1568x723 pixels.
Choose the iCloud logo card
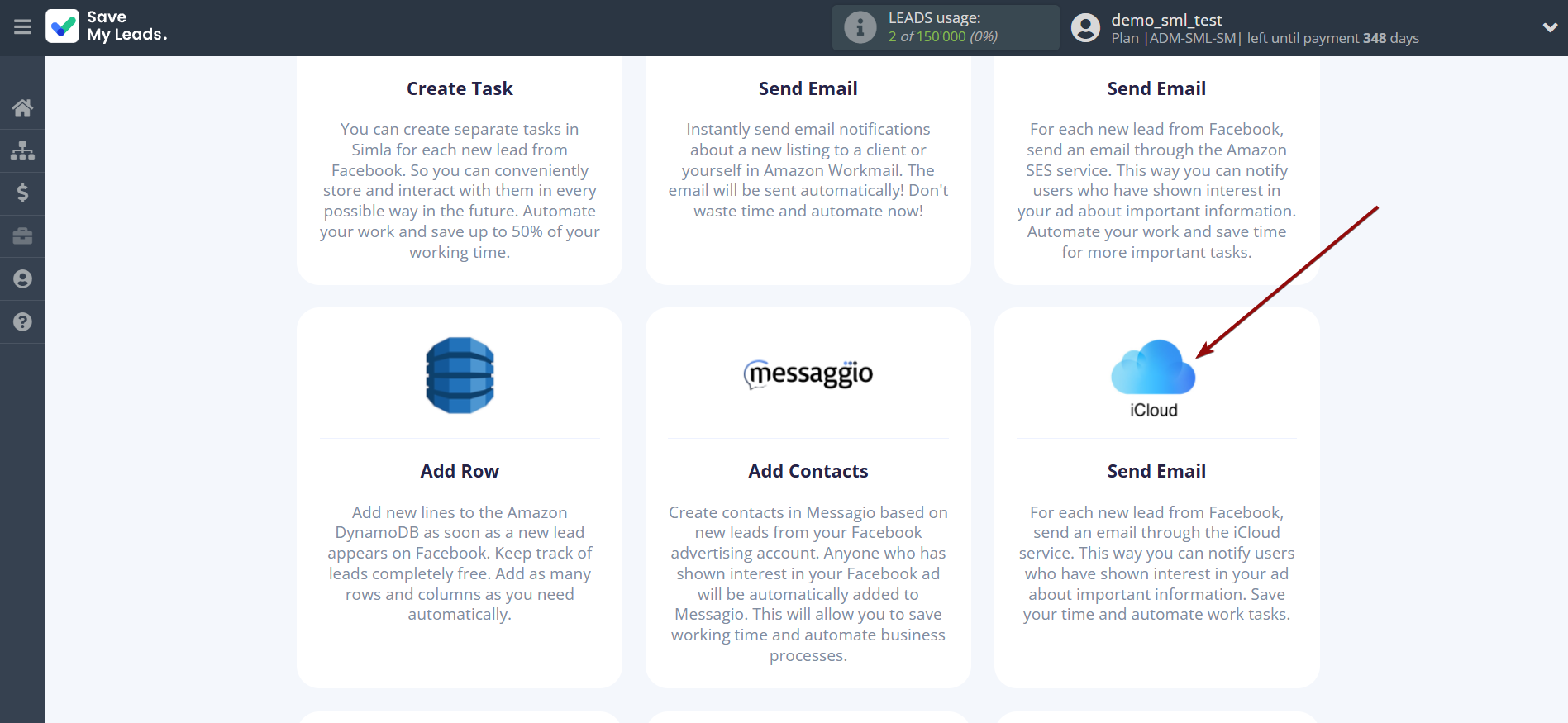click(1153, 377)
